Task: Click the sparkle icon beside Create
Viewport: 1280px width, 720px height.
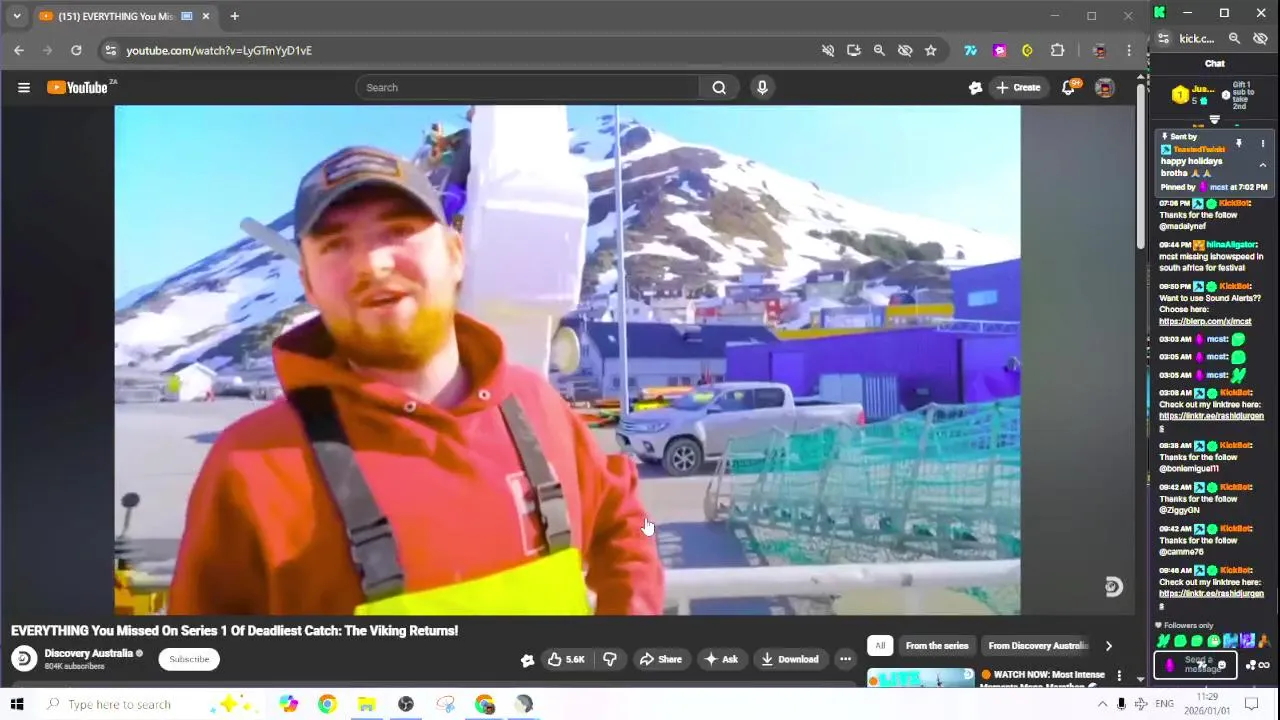Action: 975,87
